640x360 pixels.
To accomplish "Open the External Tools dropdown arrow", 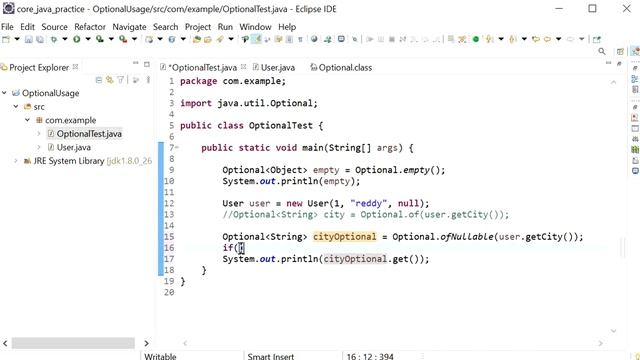I will (134, 39).
